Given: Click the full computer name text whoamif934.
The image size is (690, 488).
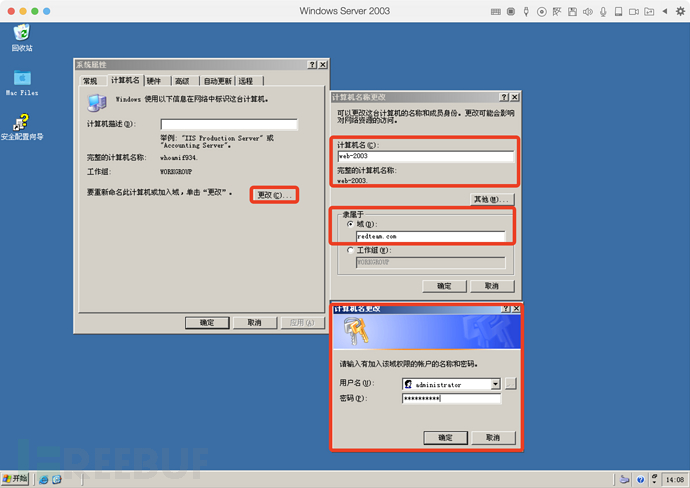Looking at the screenshot, I should pyautogui.click(x=179, y=158).
